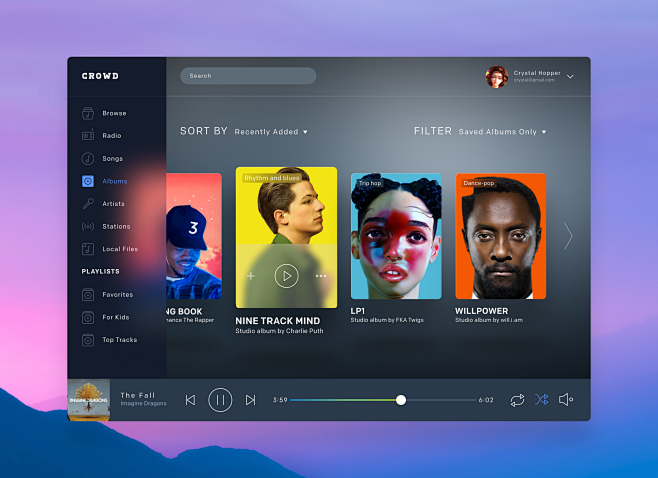Open Browse section label
The height and width of the screenshot is (478, 658).
point(114,113)
